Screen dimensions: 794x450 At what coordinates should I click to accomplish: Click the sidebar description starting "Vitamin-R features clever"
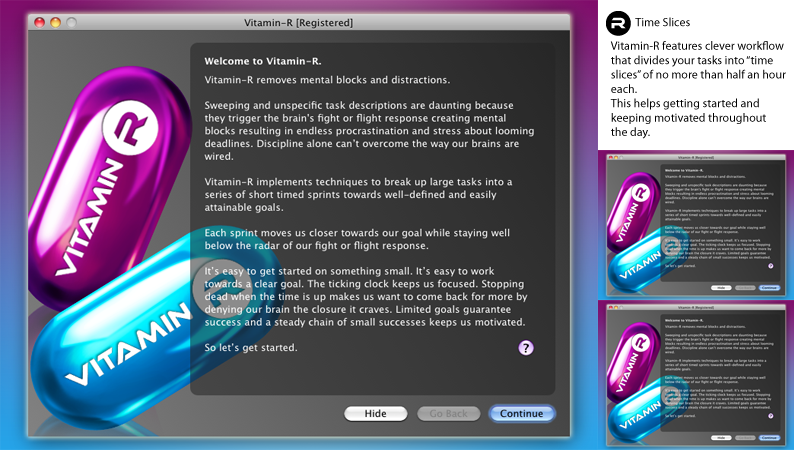tap(698, 67)
